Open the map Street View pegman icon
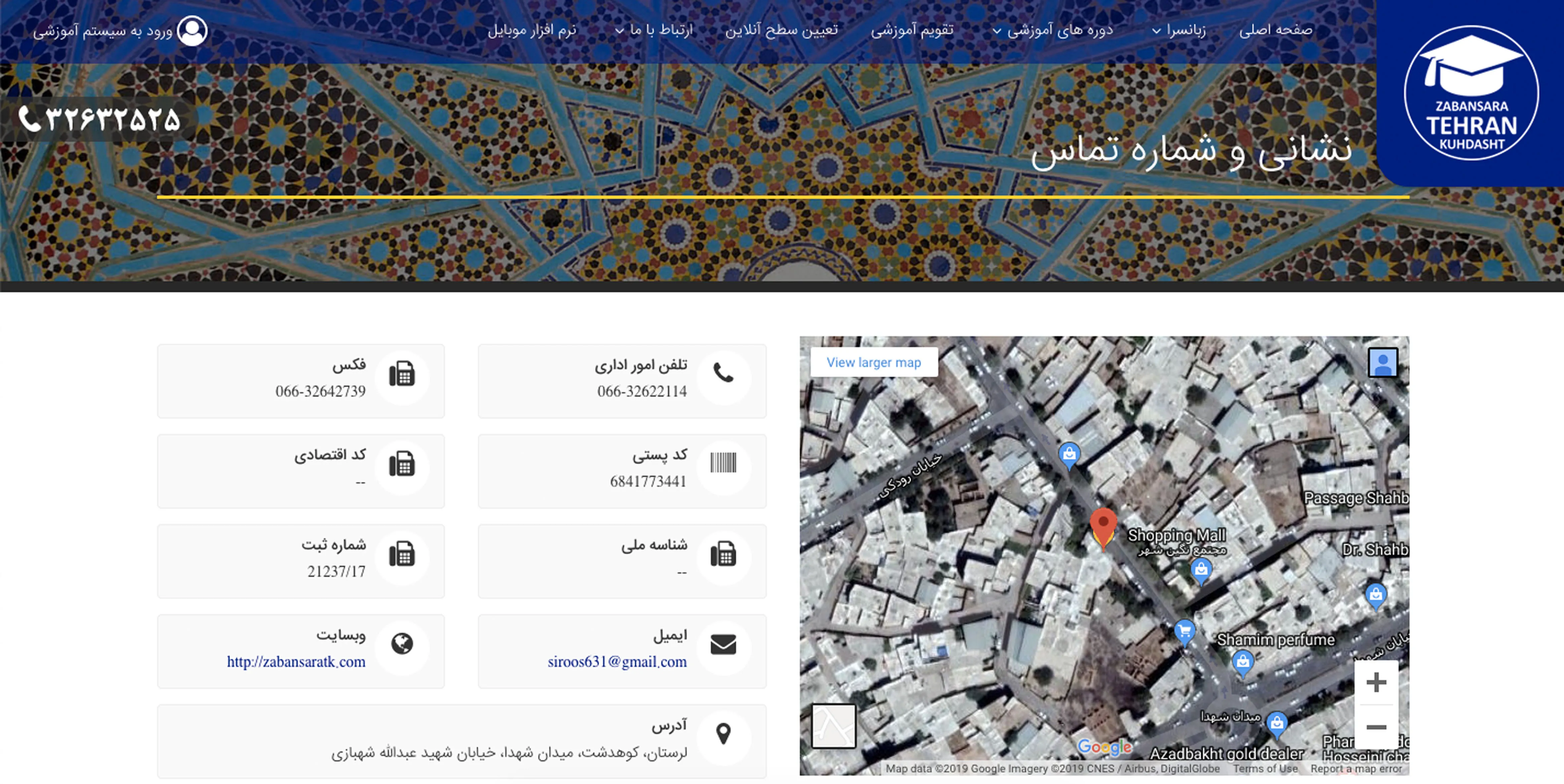 coord(1383,363)
